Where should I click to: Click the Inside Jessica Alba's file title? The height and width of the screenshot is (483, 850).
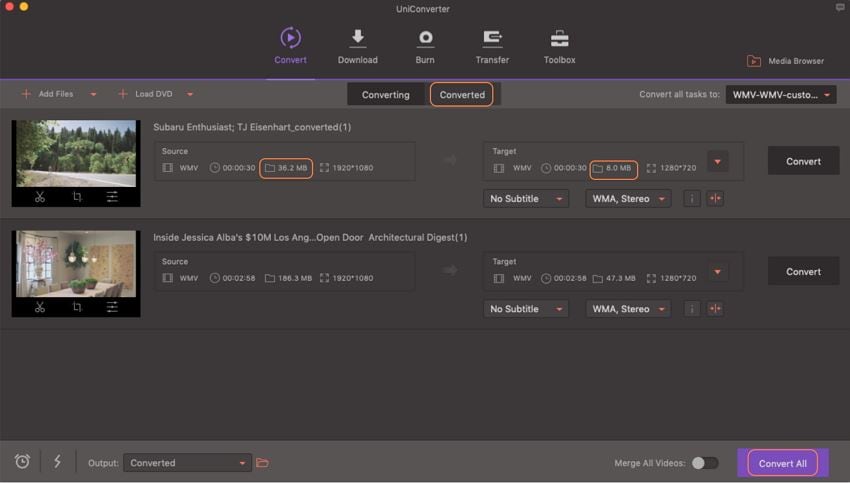pos(310,237)
